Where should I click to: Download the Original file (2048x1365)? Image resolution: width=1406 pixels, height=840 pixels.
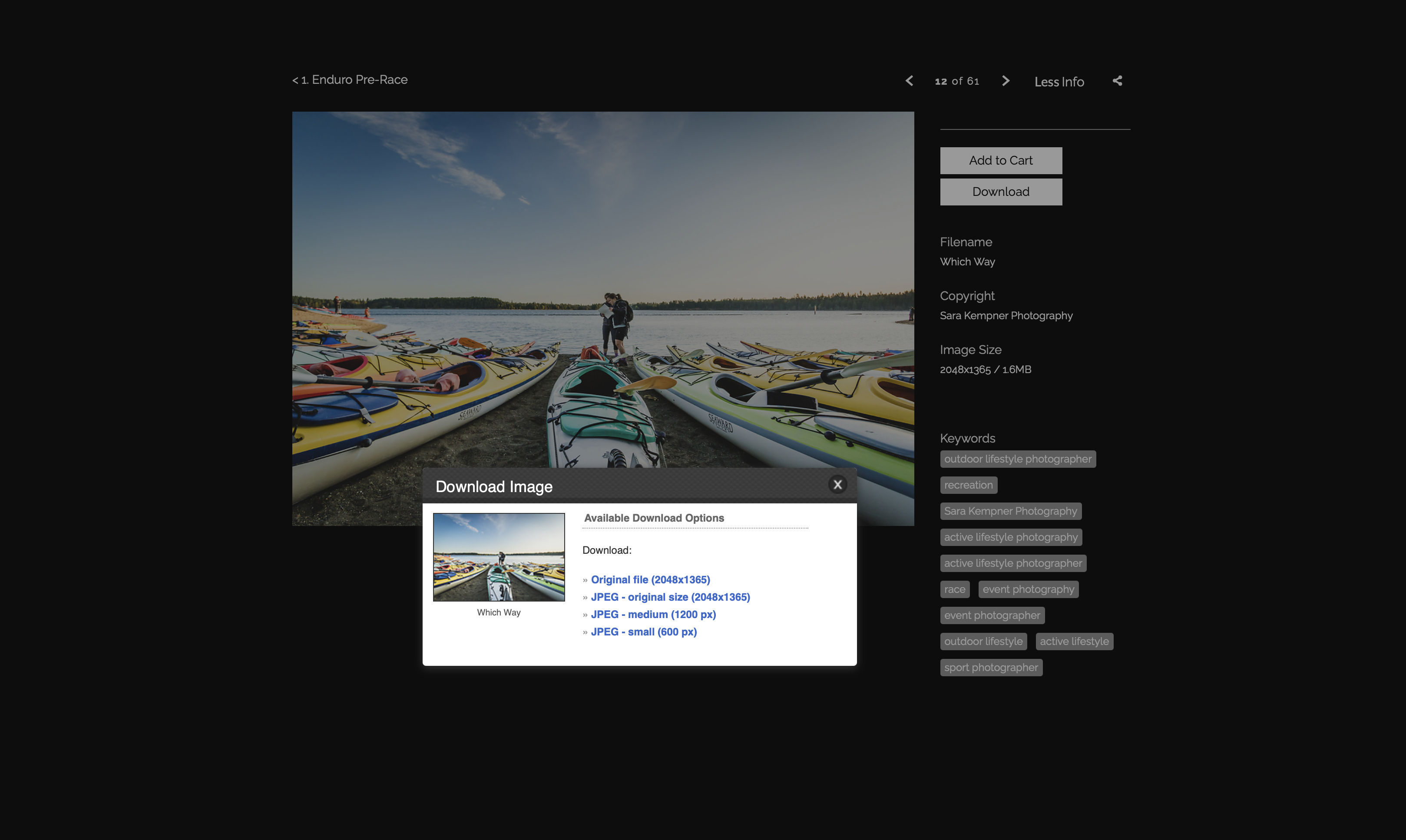tap(650, 580)
